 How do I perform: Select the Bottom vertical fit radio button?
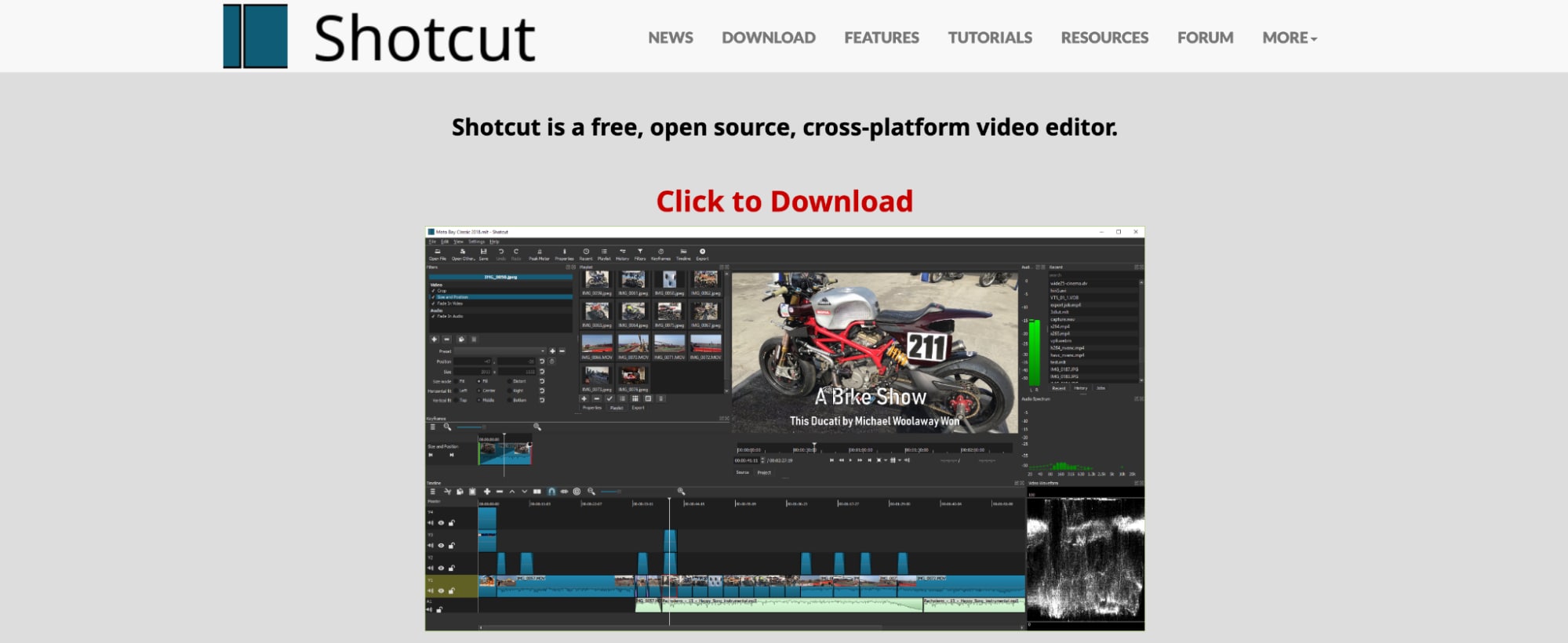click(x=510, y=400)
